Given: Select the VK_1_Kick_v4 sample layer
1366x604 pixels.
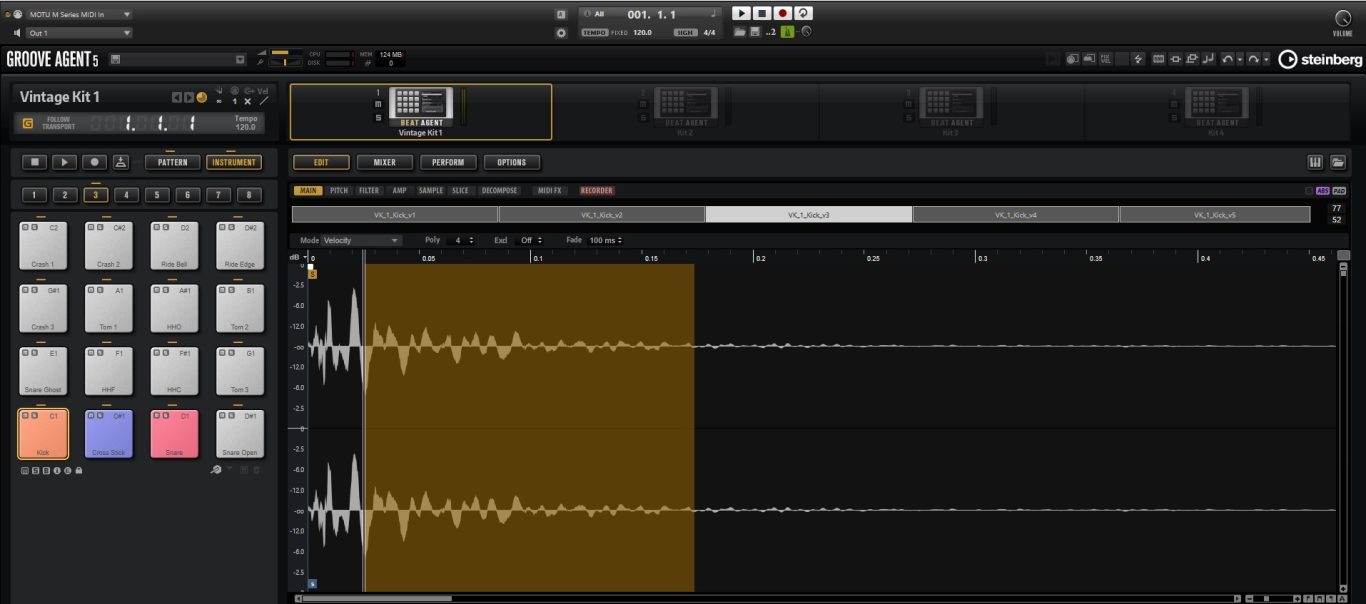Looking at the screenshot, I should [1015, 215].
